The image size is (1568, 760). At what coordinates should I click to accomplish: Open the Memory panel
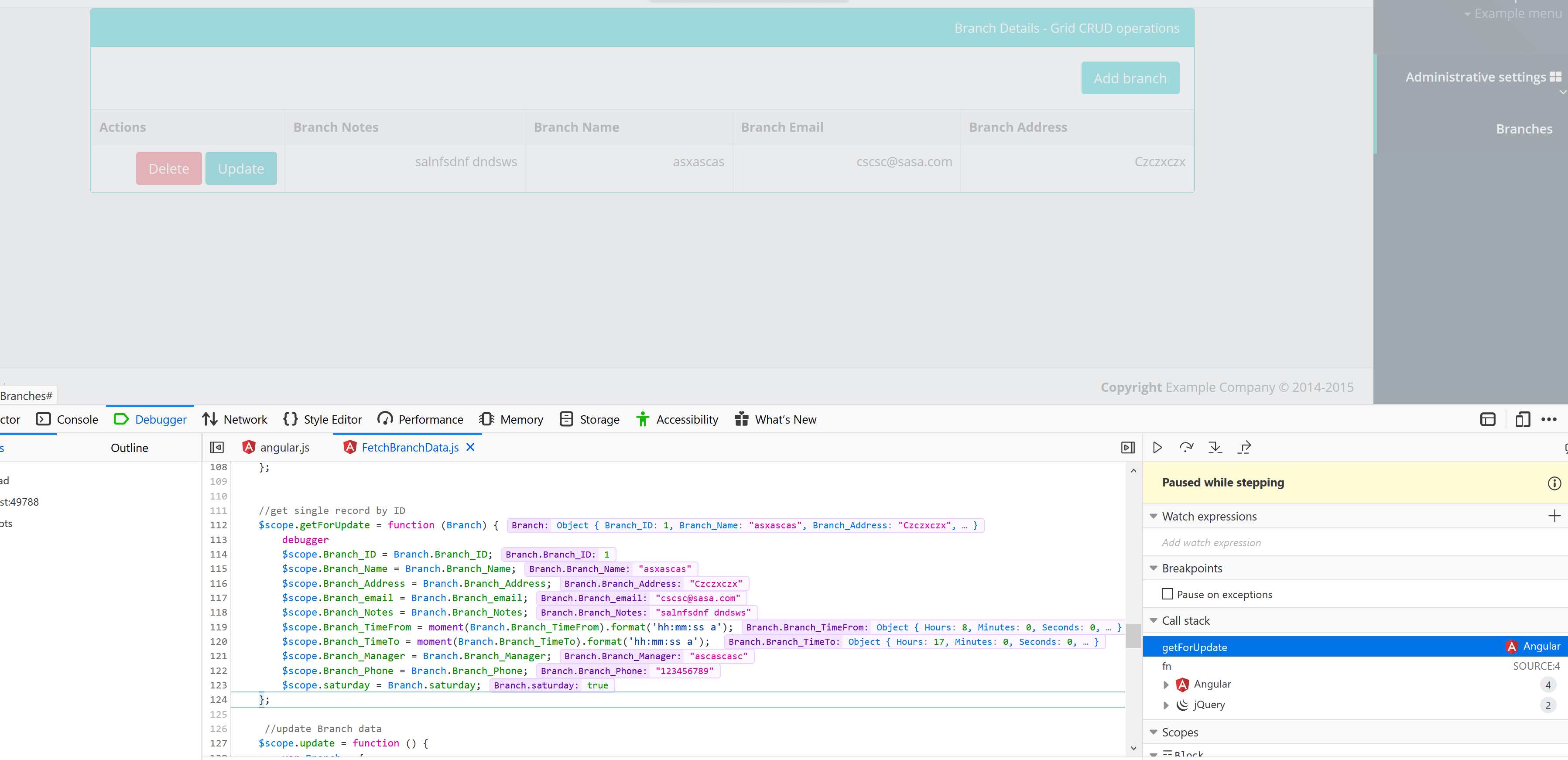click(x=511, y=419)
